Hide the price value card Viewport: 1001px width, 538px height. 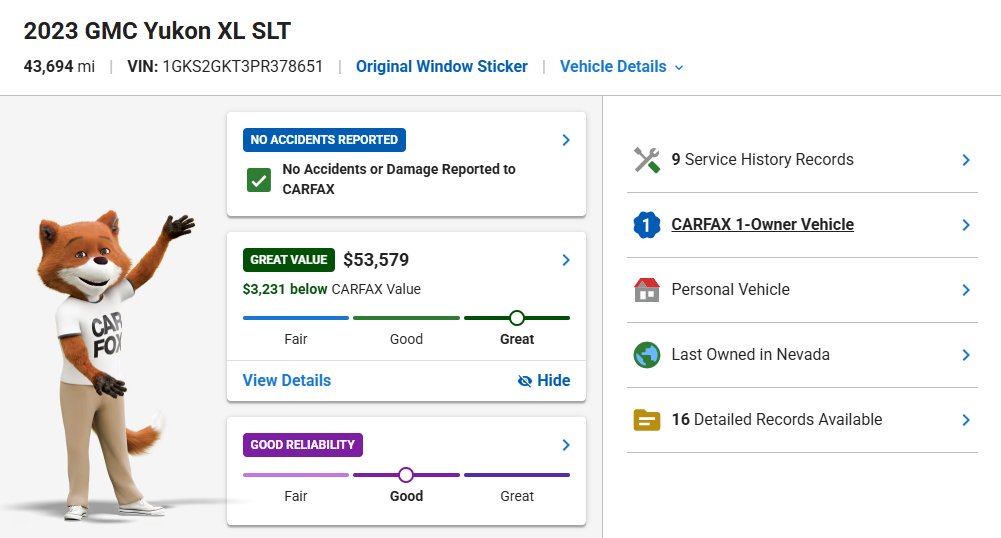coord(544,380)
